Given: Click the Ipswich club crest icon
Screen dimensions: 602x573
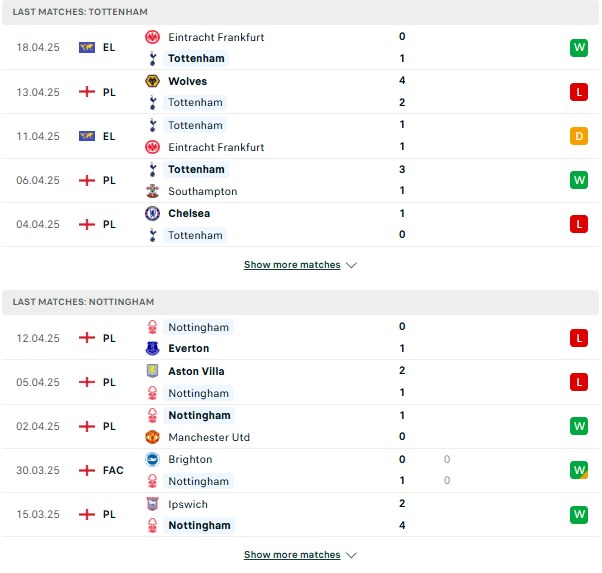Looking at the screenshot, I should point(152,504).
